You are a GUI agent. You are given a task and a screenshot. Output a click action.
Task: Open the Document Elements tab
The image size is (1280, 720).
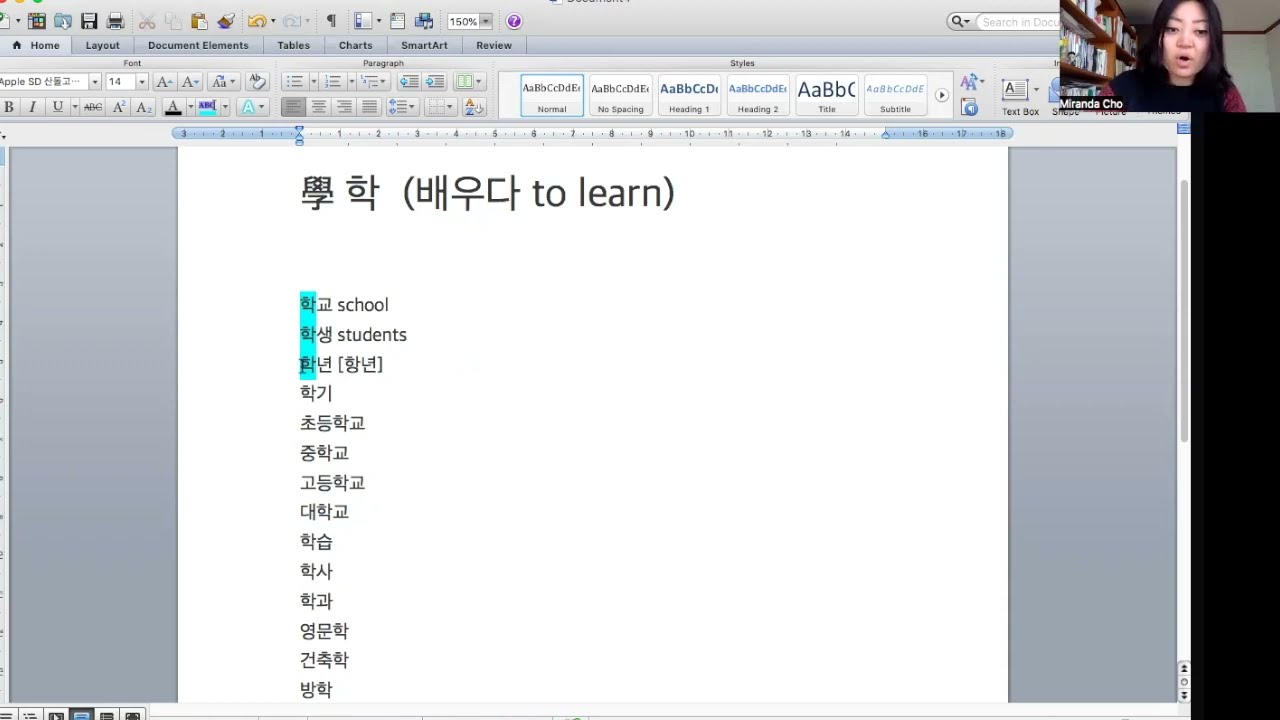pyautogui.click(x=198, y=45)
